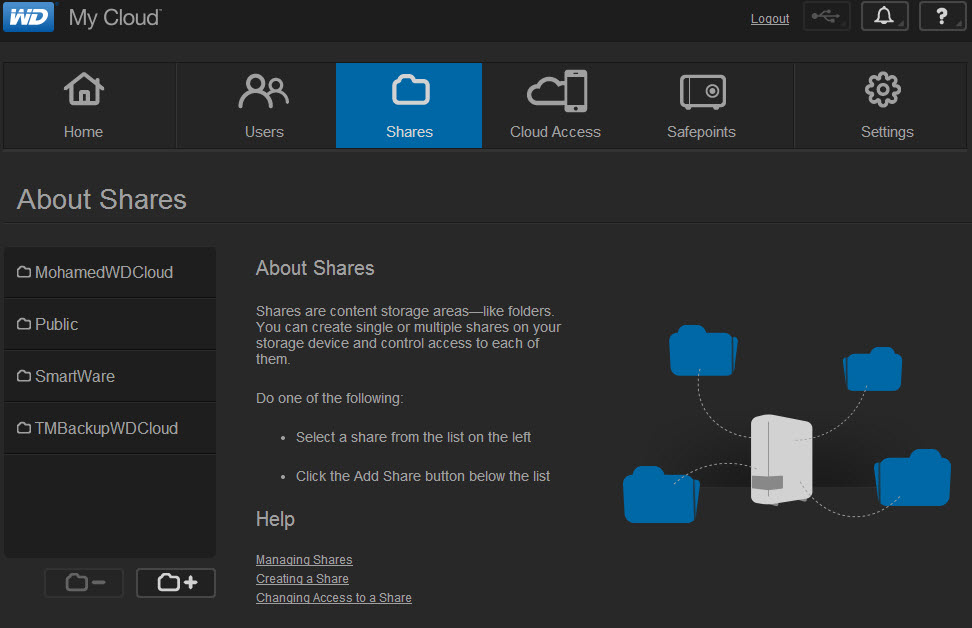Open the Creating a Share help link
972x628 pixels.
click(x=303, y=578)
